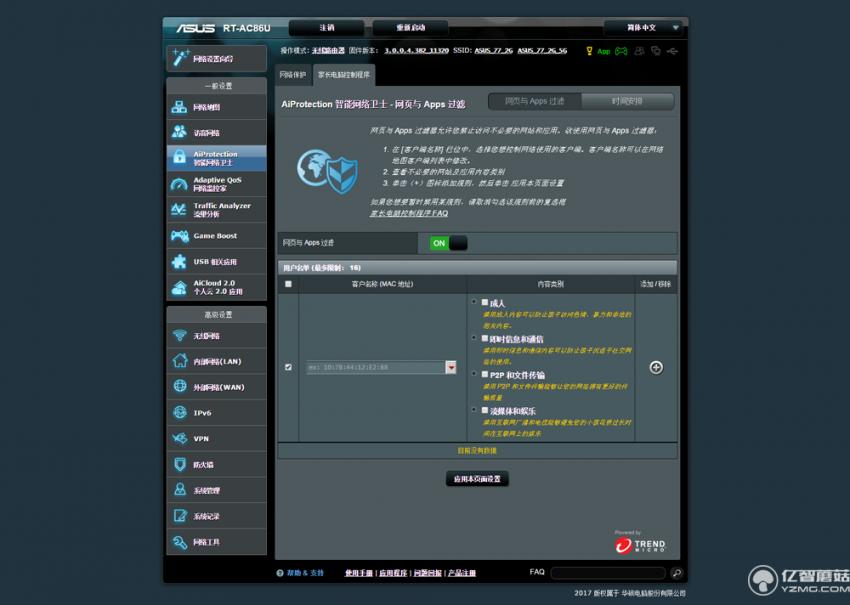
Task: Click the 重新启动 reboot button
Action: click(410, 28)
